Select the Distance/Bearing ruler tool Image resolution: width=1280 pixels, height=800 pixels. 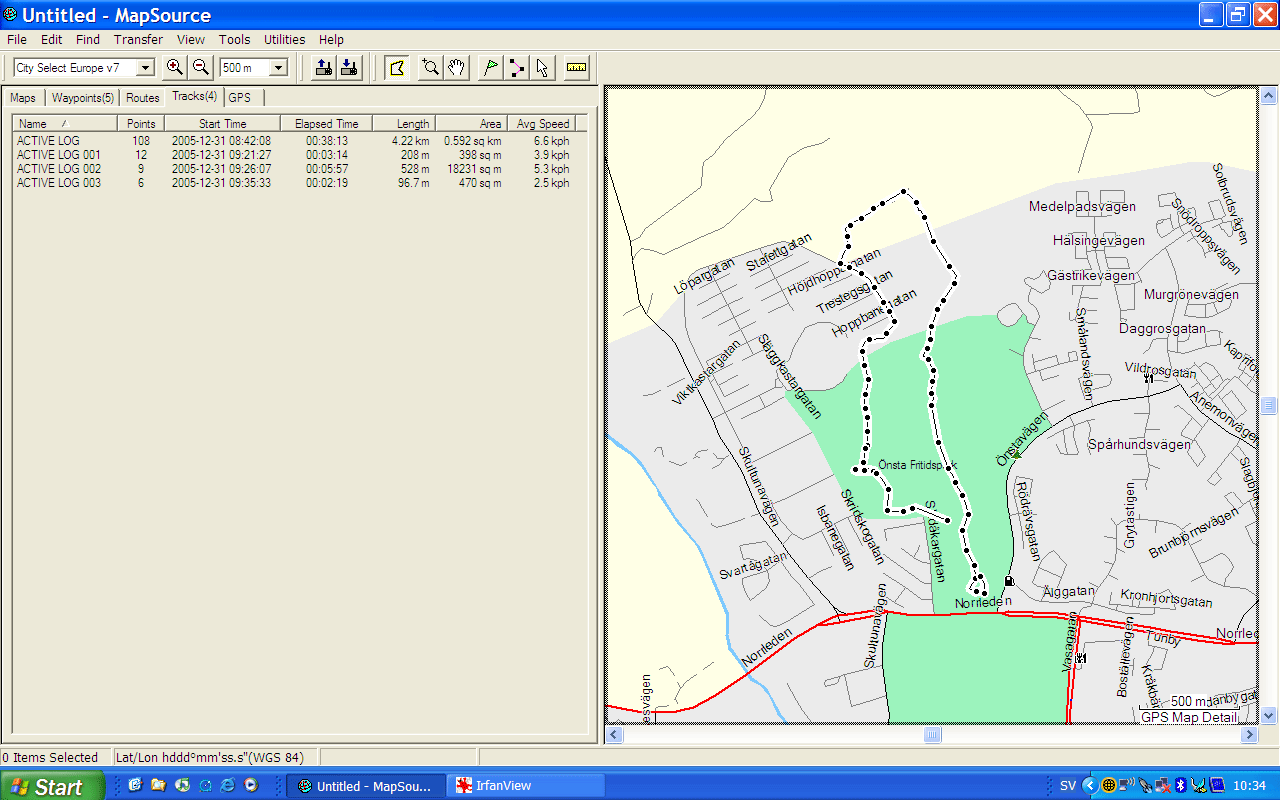pyautogui.click(x=576, y=67)
